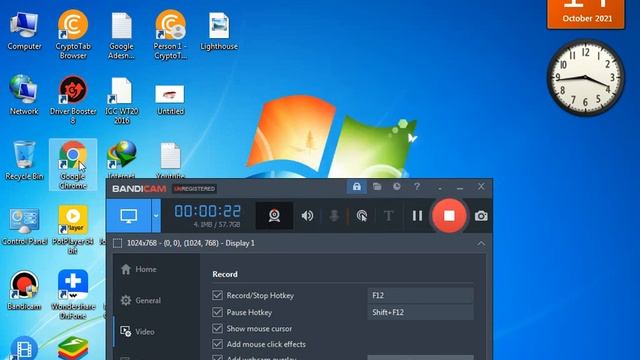
Task: Open the Video settings tab
Action: pyautogui.click(x=138, y=331)
